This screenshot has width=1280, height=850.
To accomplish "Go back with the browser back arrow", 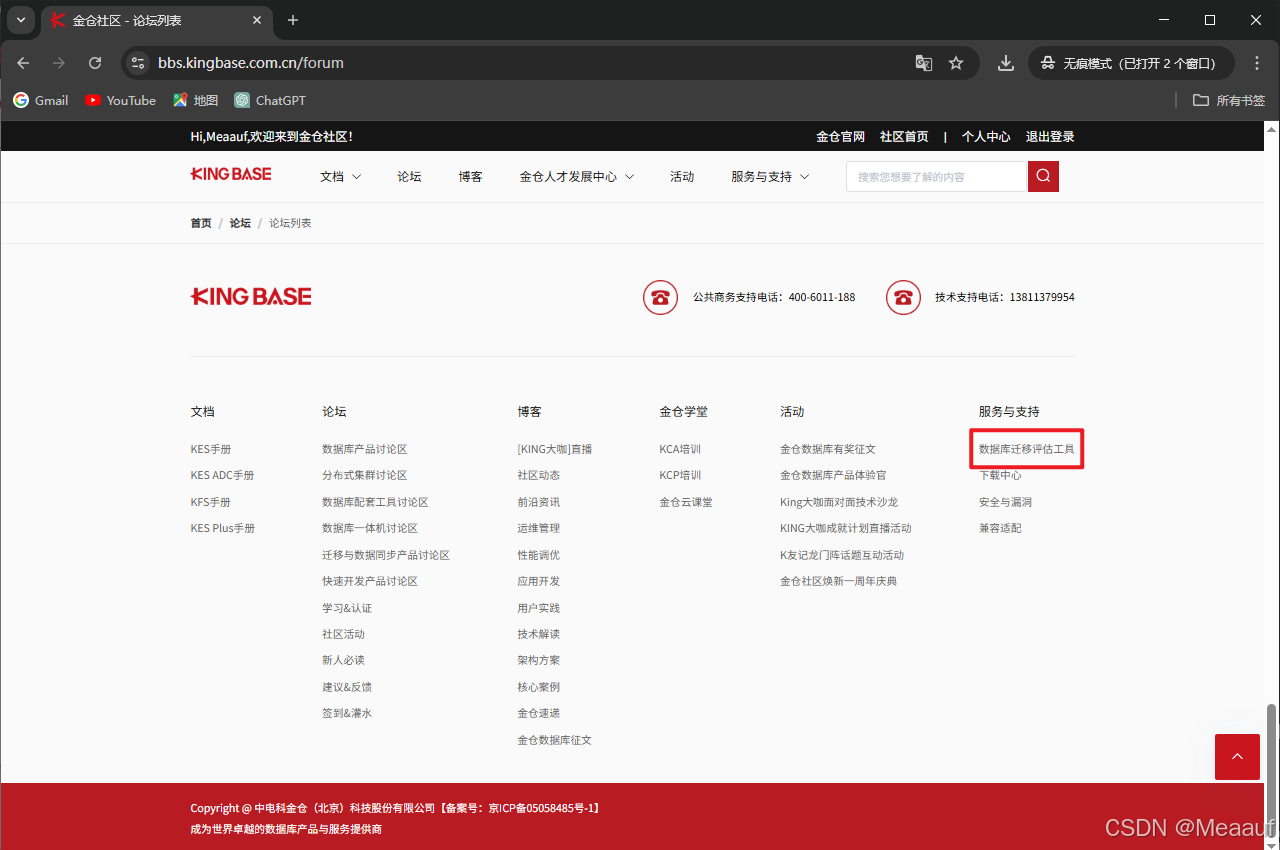I will tap(23, 63).
